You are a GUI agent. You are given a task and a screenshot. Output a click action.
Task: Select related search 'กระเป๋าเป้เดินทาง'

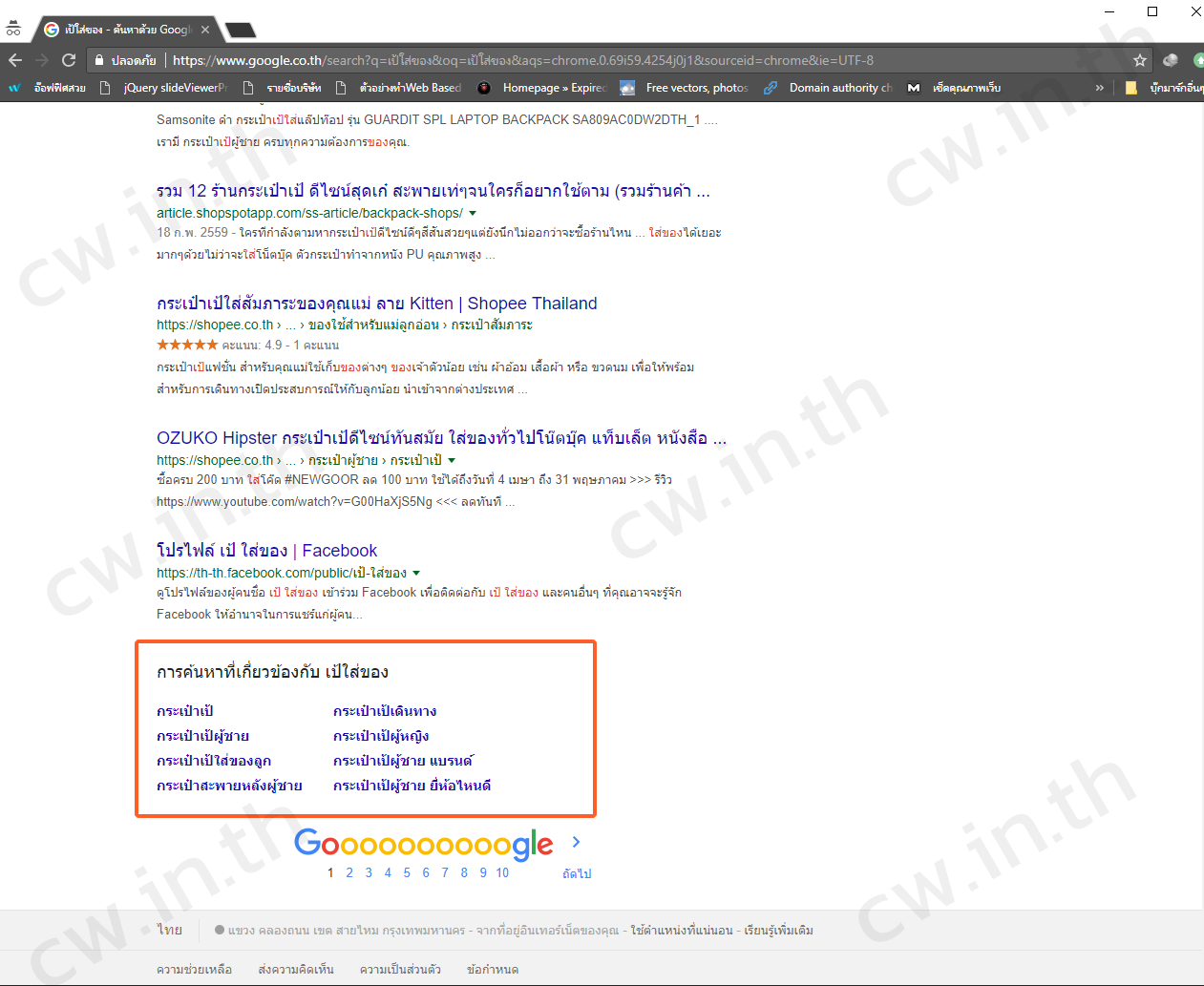pos(385,711)
